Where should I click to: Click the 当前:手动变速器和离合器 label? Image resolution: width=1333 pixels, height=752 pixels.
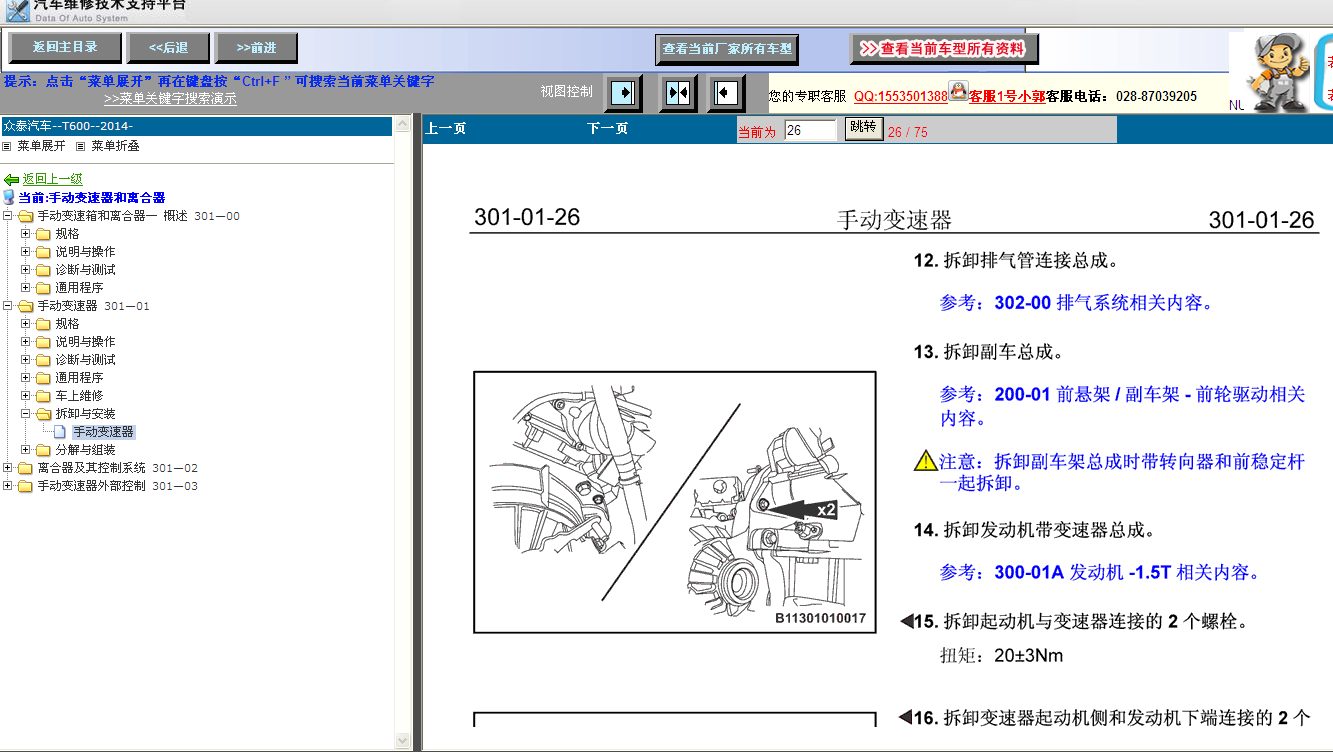(x=92, y=198)
